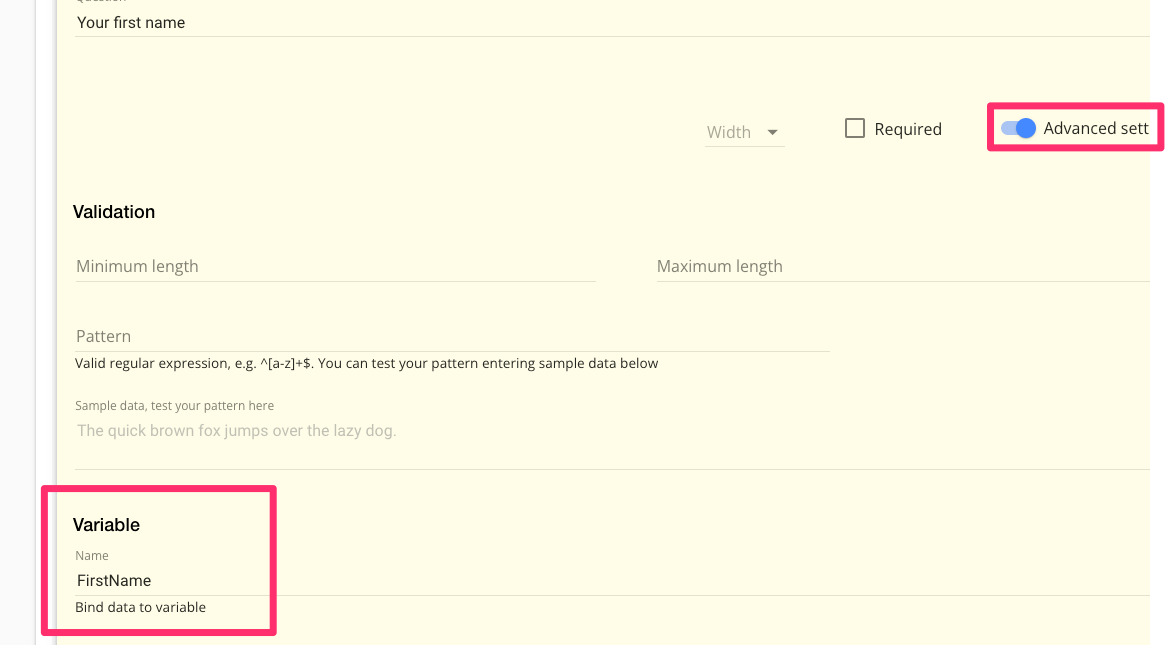The height and width of the screenshot is (645, 1165).
Task: Click the gray left sidebar strip
Action: point(17,322)
